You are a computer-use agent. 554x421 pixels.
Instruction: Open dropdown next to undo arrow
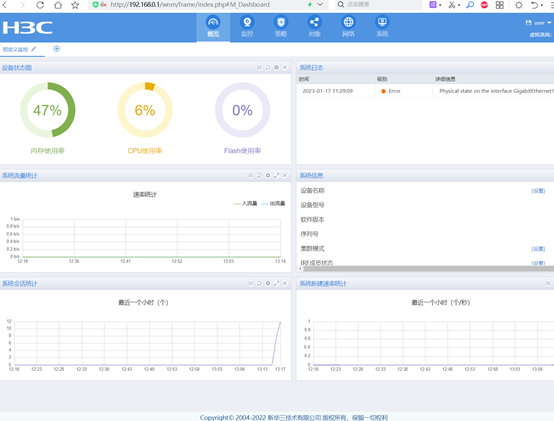(x=542, y=5)
